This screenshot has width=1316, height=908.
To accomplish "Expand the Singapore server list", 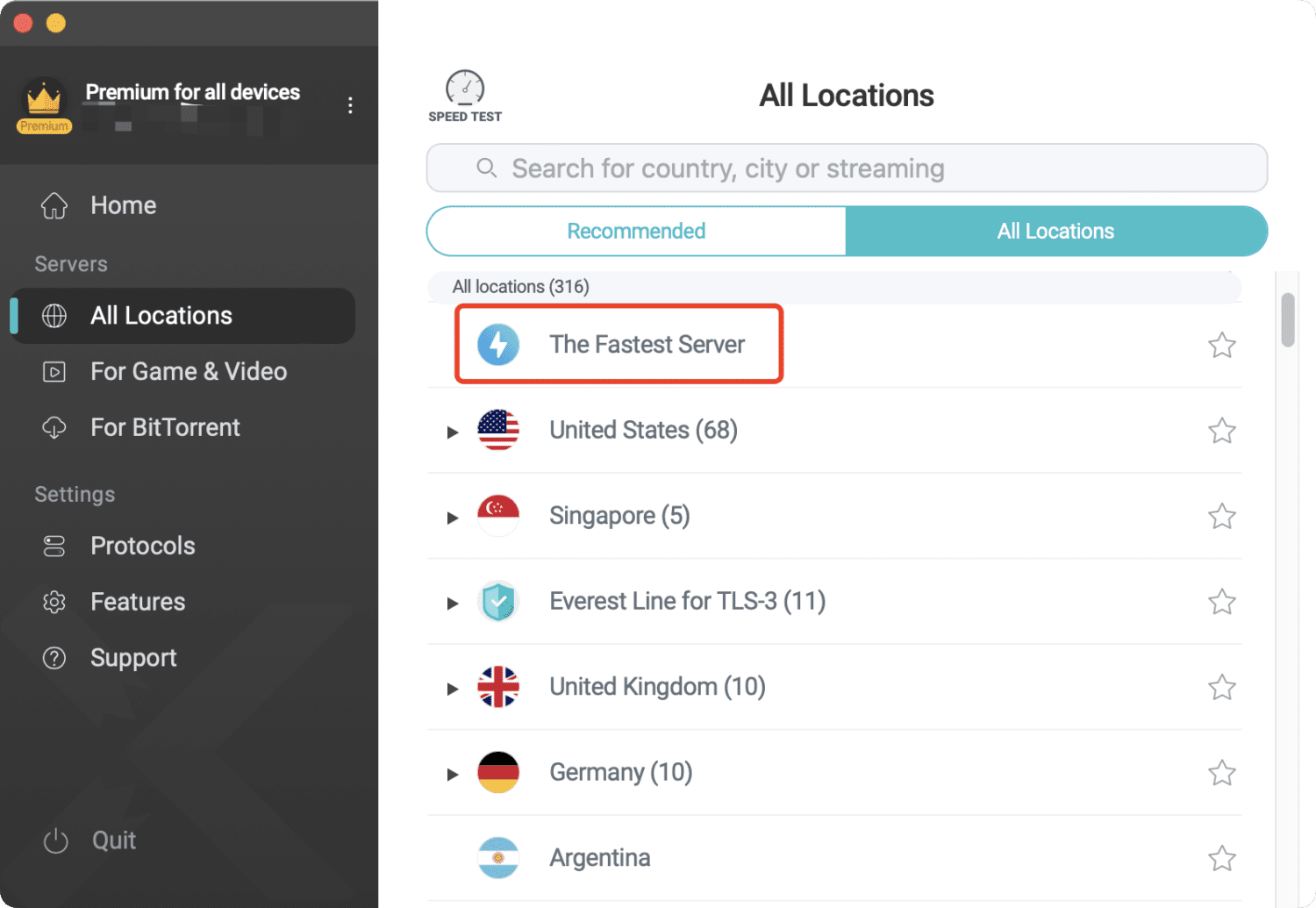I will point(453,518).
